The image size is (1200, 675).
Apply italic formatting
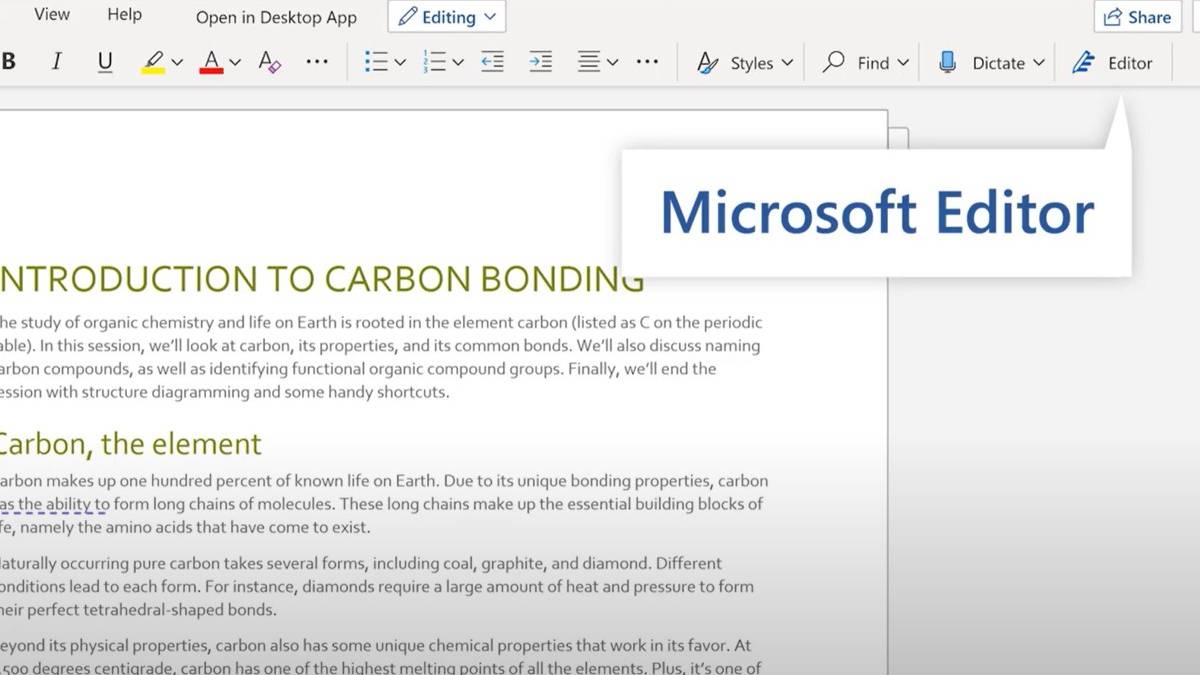pos(56,61)
